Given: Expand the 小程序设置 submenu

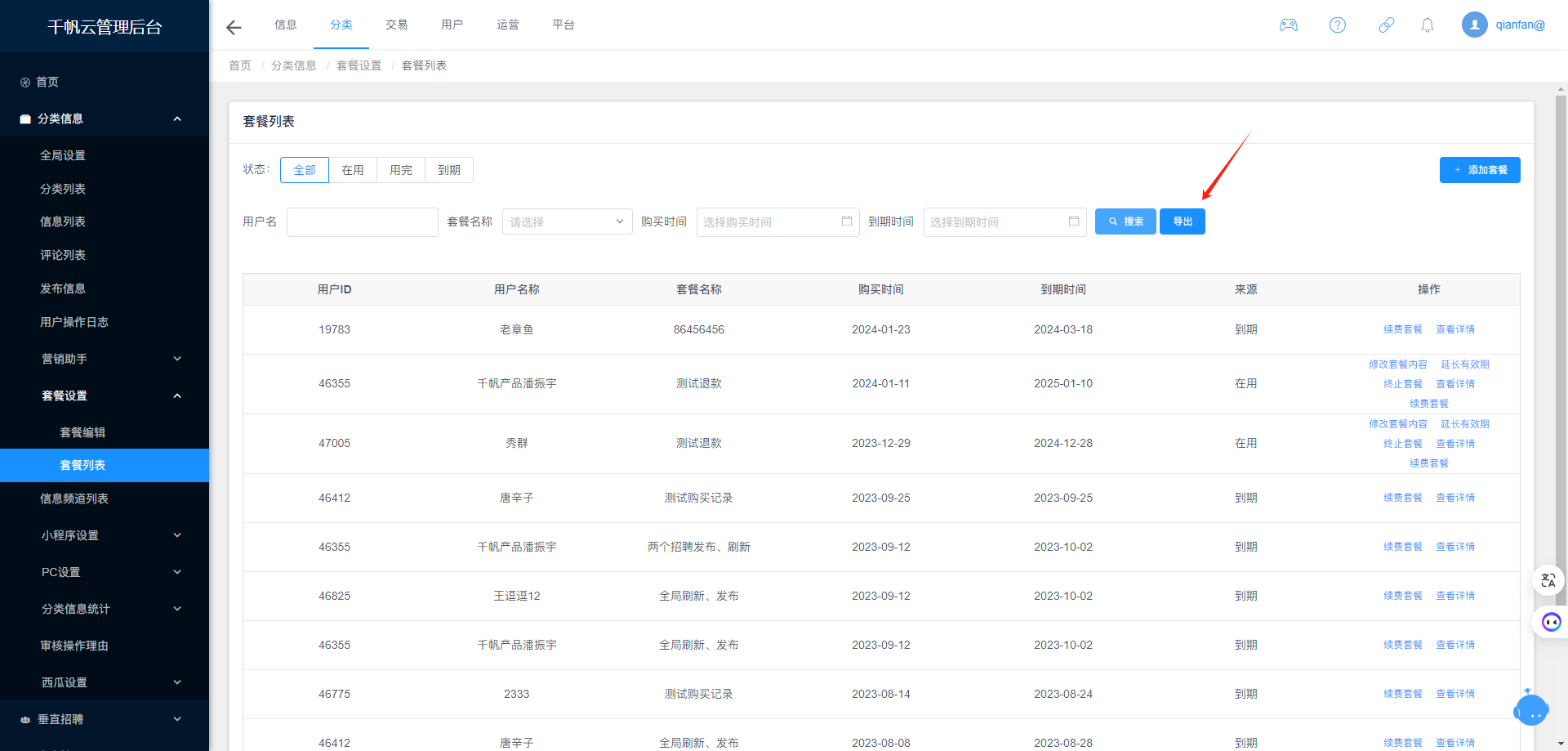Looking at the screenshot, I should (105, 535).
